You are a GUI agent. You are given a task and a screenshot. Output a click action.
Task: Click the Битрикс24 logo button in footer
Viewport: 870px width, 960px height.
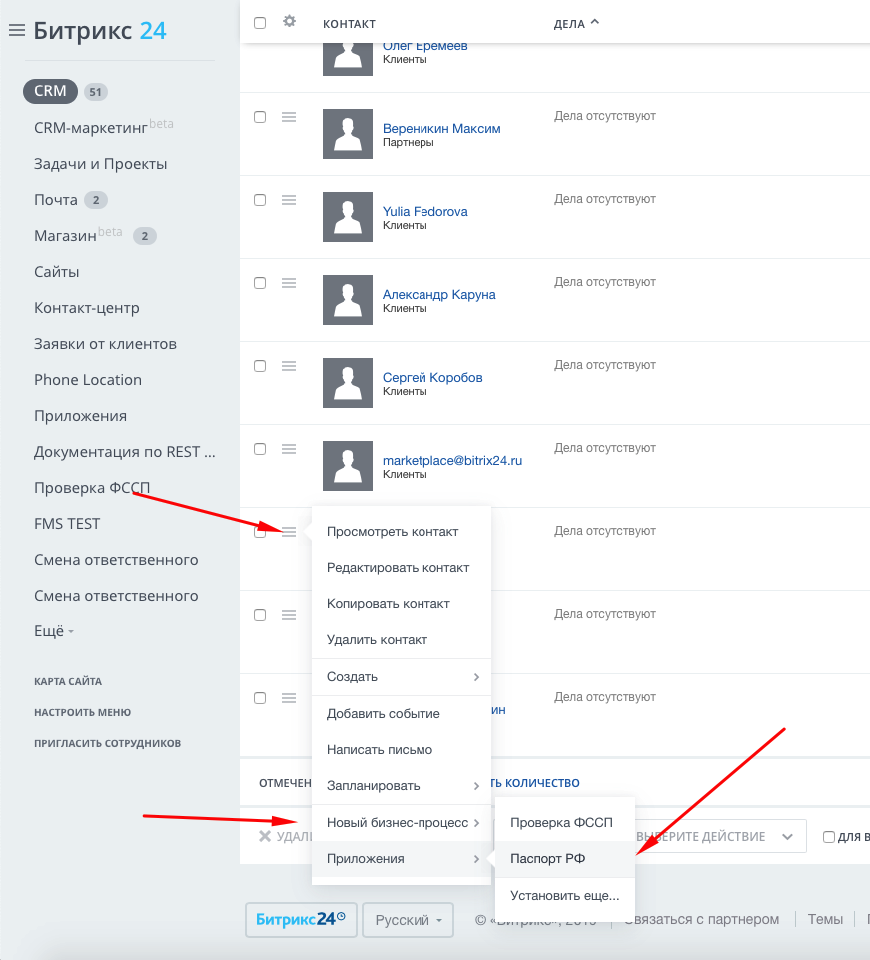pos(301,919)
